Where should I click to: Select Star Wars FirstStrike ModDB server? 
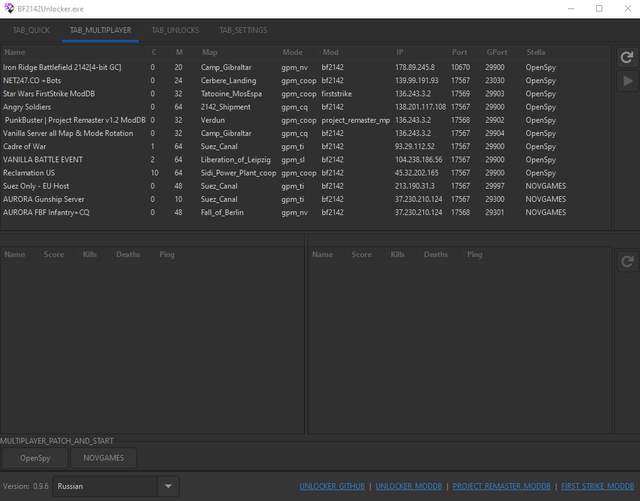[x=305, y=94]
